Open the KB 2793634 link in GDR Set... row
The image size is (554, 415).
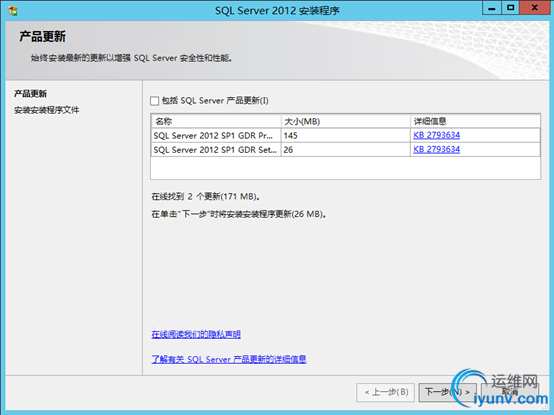436,149
